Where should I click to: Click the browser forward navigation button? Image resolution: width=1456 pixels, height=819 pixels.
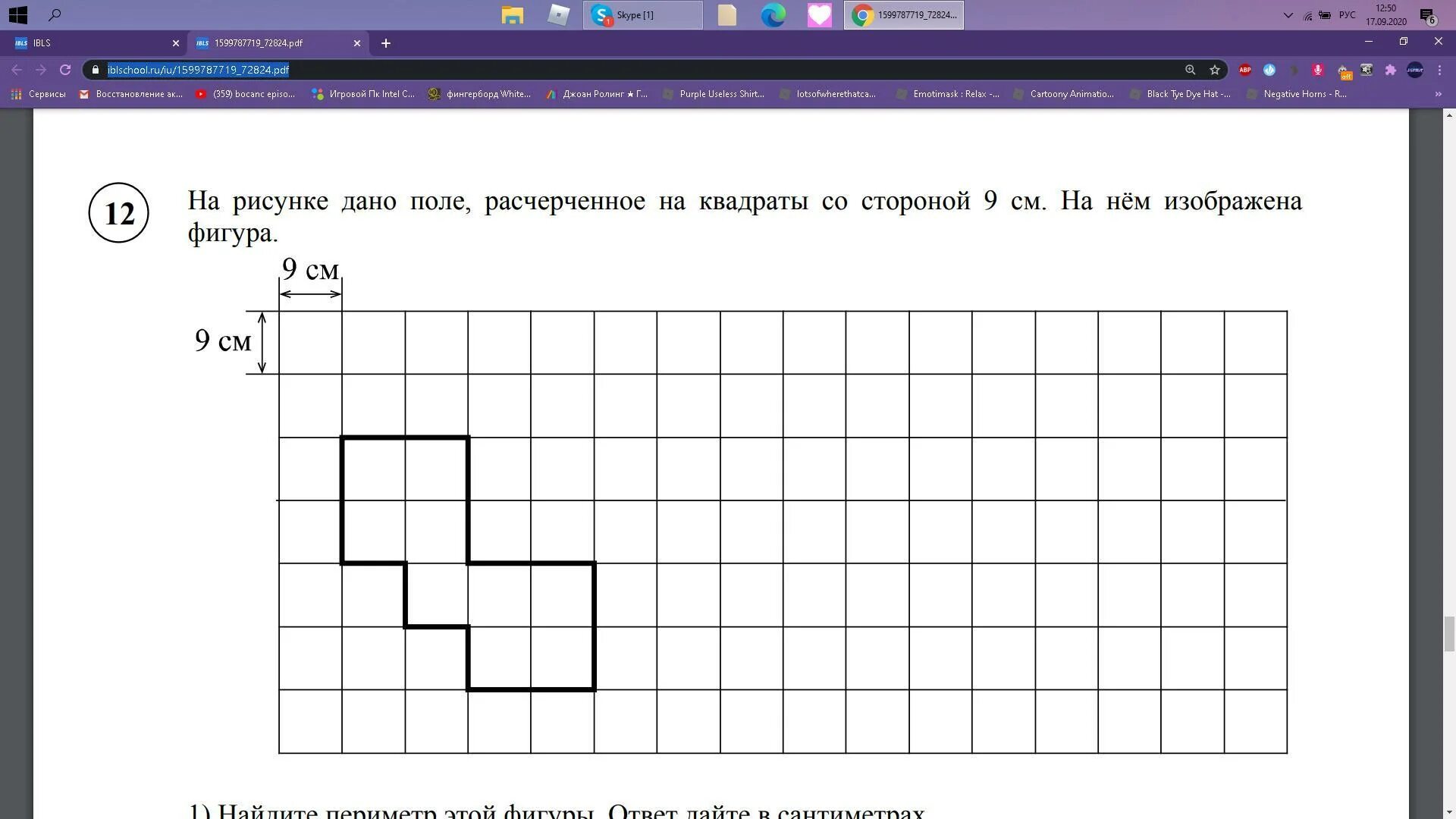(40, 69)
